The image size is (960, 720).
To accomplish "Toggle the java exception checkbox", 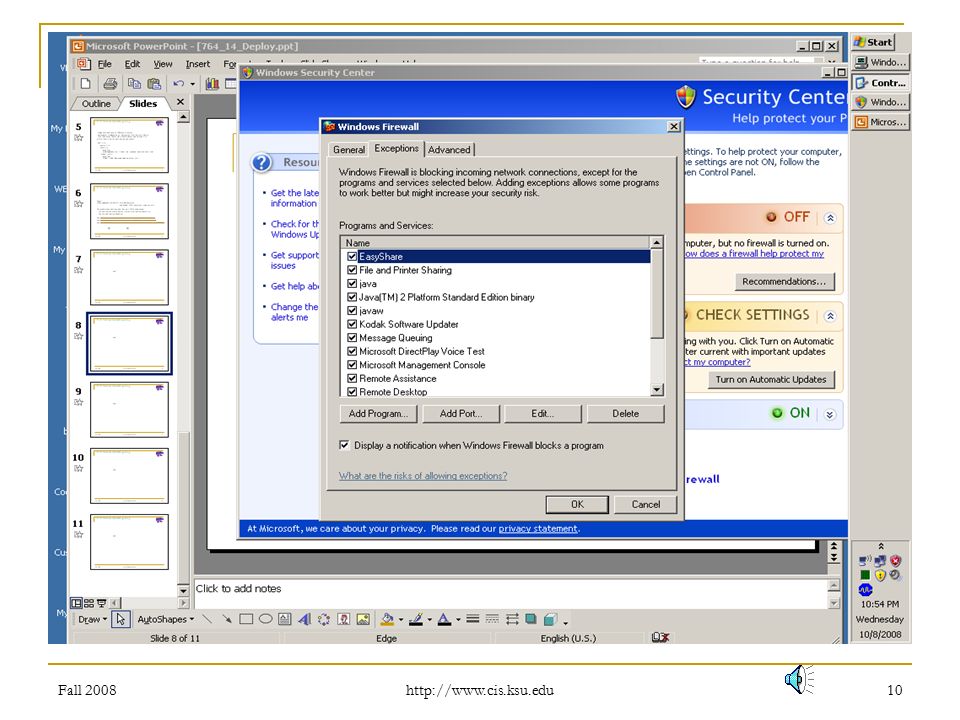I will pos(352,283).
